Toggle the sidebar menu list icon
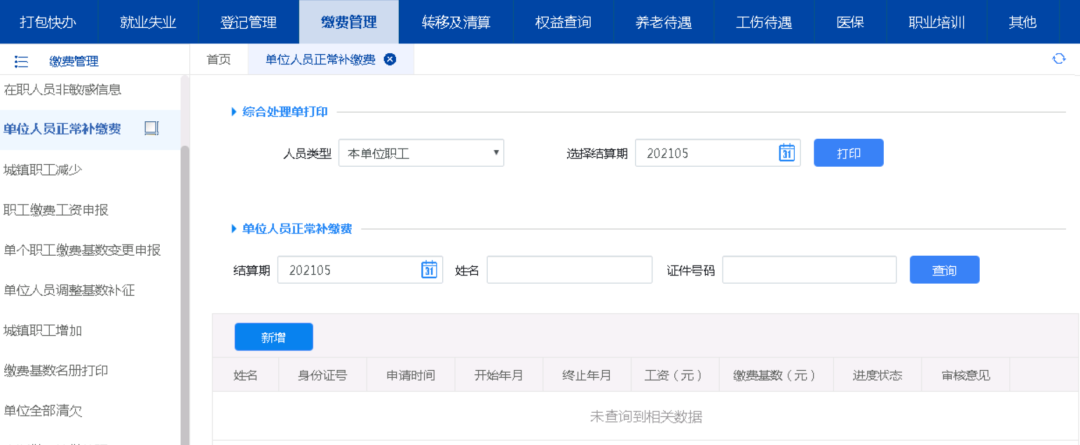 pos(21,61)
